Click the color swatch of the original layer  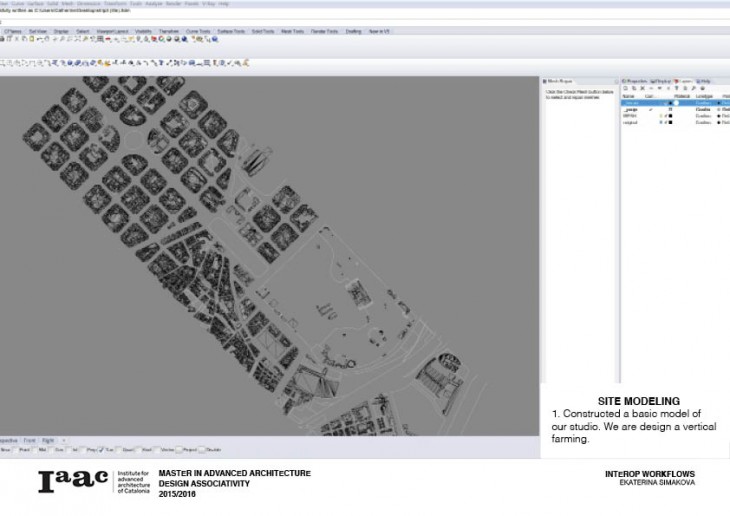pos(670,123)
